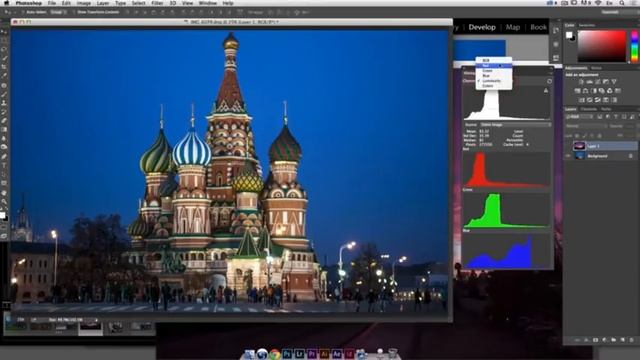Toggle type layer filter in Layers panel
Image resolution: width=640 pixels, height=360 pixels.
pos(616,117)
